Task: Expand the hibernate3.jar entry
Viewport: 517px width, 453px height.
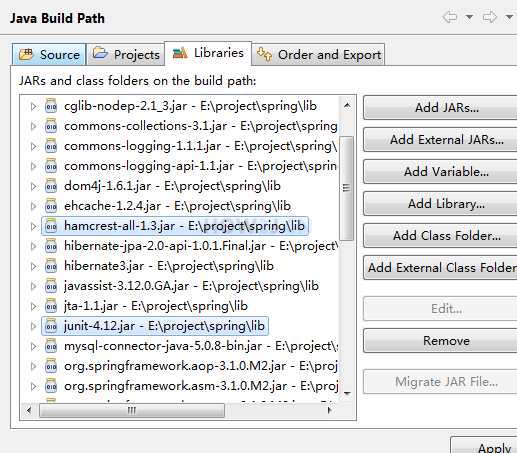Action: [33, 266]
